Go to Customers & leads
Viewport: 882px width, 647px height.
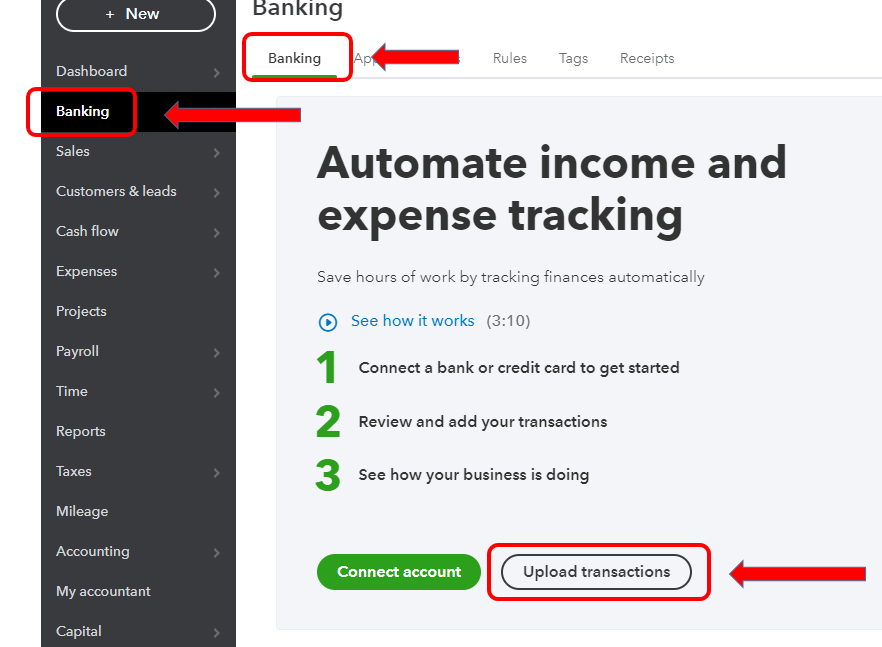coord(115,191)
